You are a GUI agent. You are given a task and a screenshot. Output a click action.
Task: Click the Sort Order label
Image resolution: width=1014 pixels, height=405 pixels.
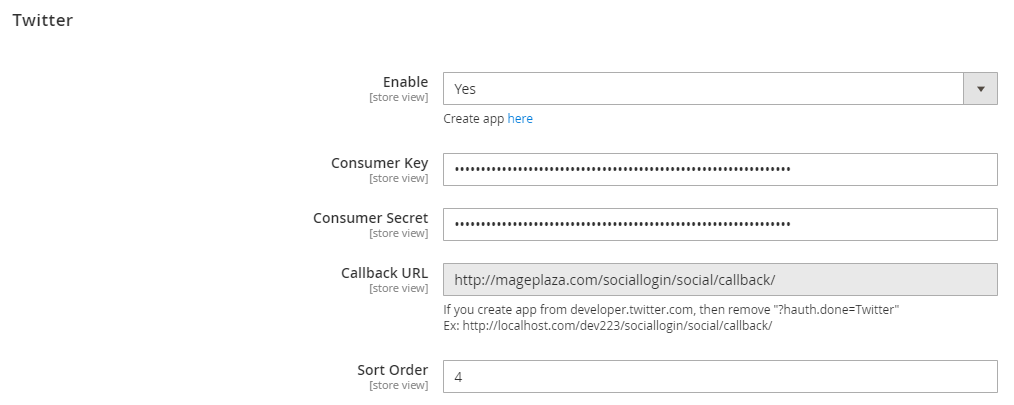(392, 370)
